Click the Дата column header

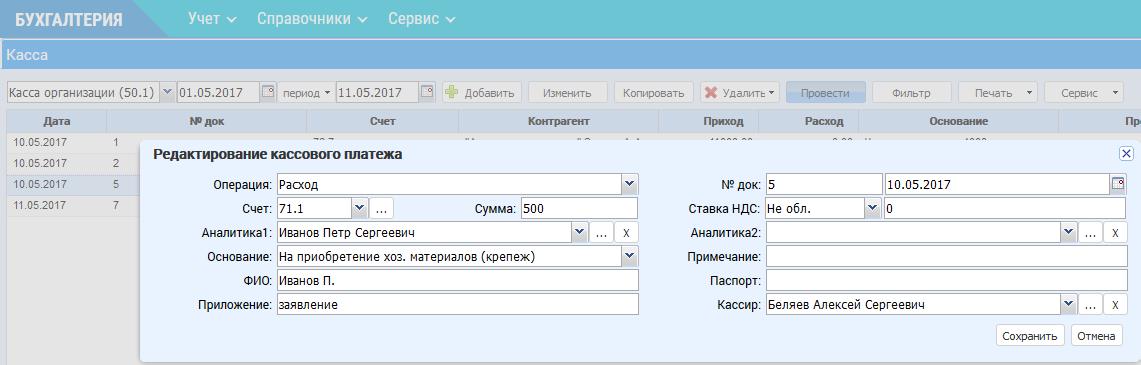point(57,121)
